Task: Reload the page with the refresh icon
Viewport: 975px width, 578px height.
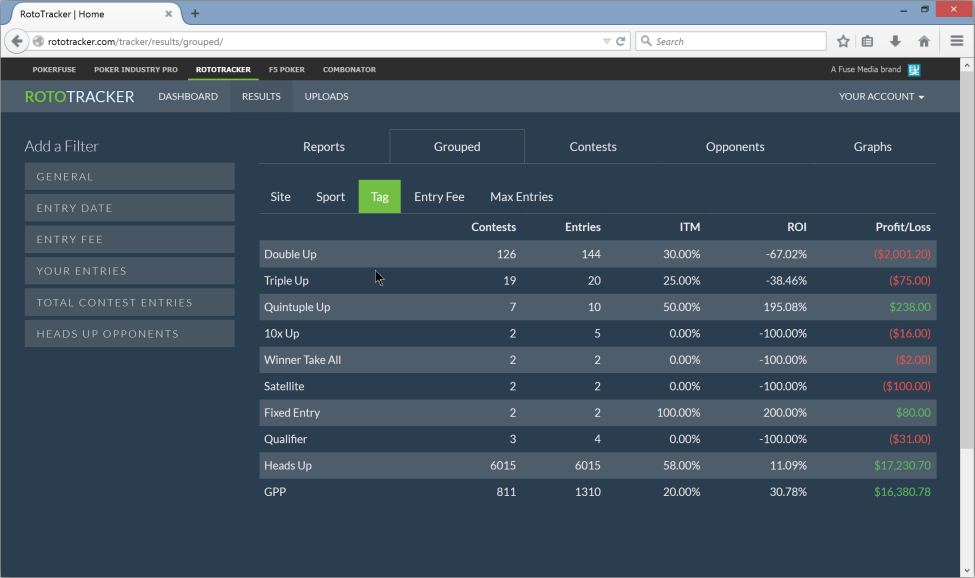Action: [621, 42]
